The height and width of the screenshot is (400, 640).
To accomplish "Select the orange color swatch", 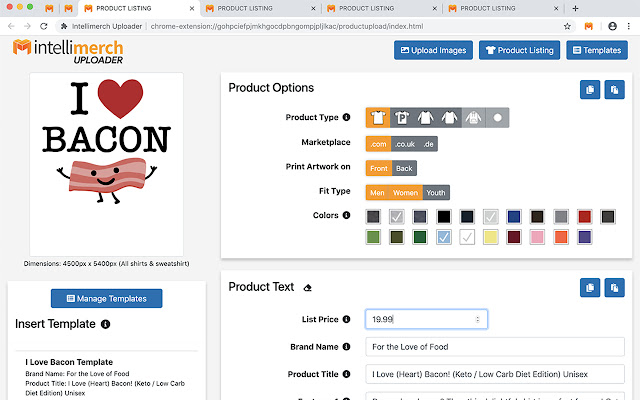I will 561,237.
